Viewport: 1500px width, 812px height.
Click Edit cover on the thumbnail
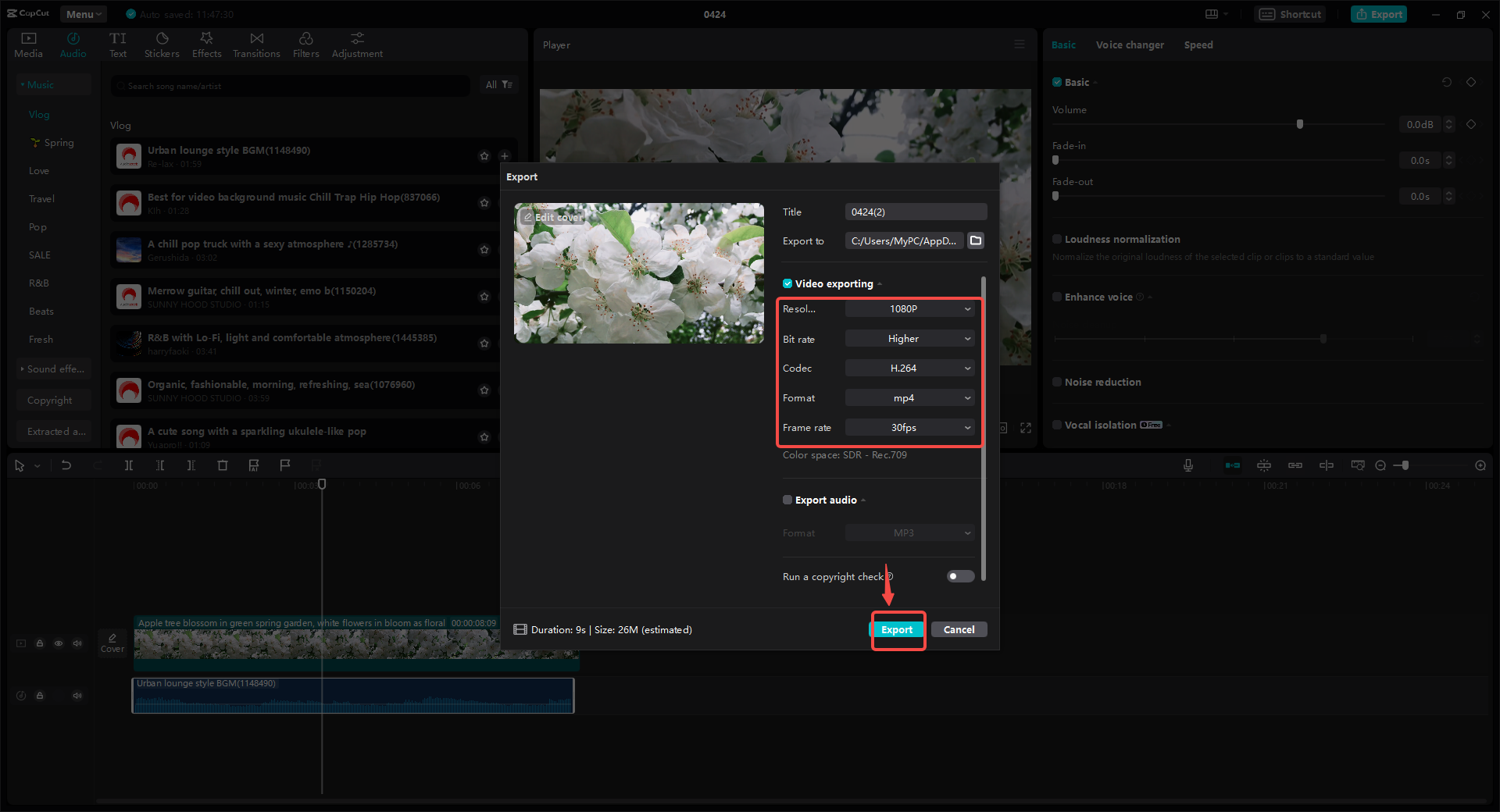click(552, 217)
